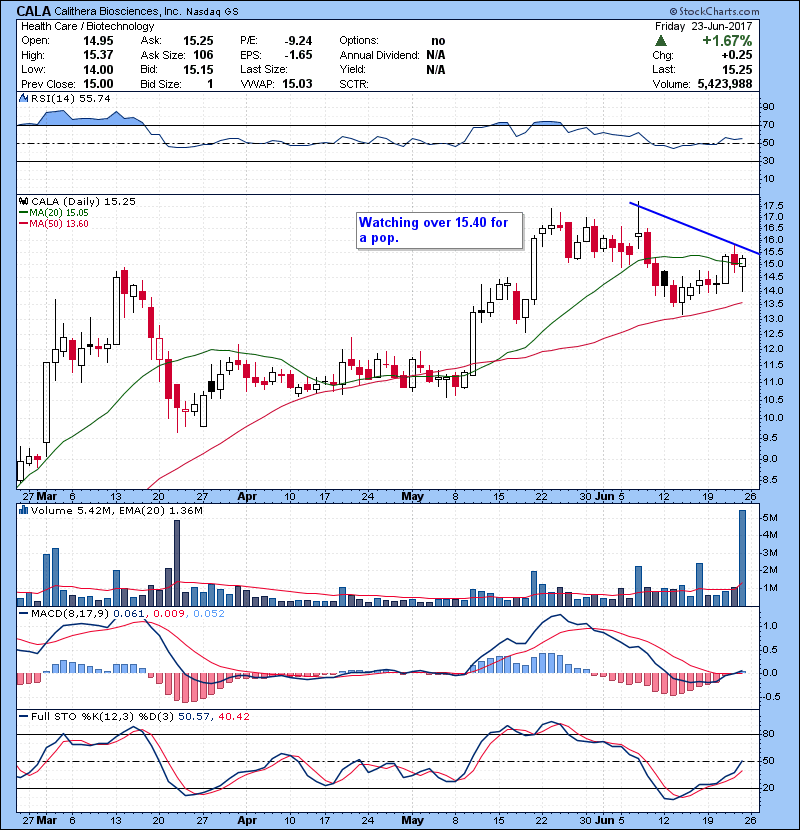
Task: Click the tallest volume bar on 23-Jun
Action: tap(742, 558)
